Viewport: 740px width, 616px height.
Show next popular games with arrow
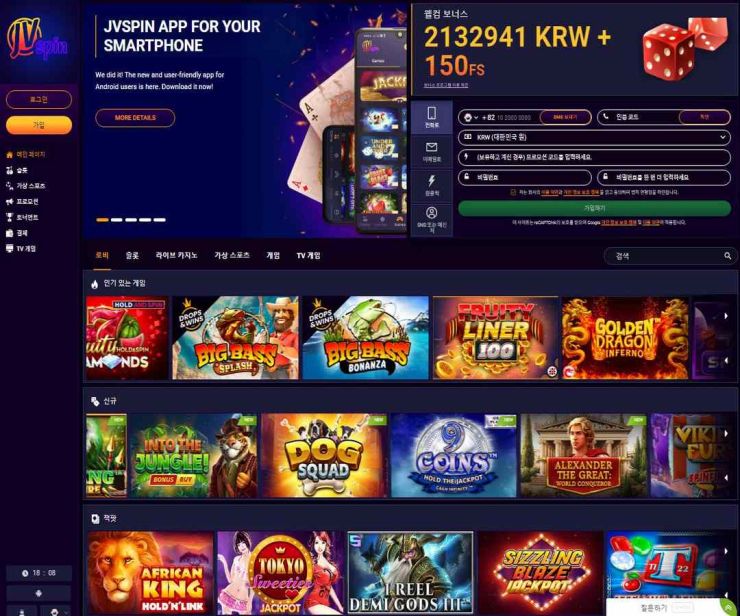726,316
